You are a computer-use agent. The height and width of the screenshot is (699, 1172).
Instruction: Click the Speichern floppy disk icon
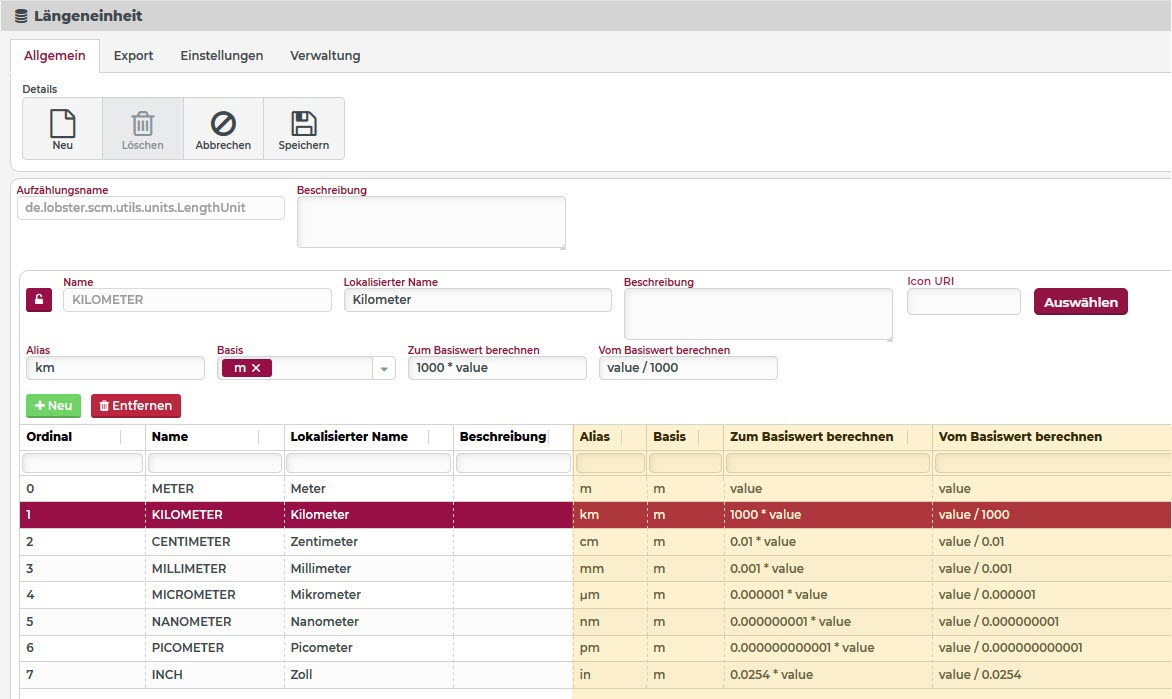click(303, 123)
